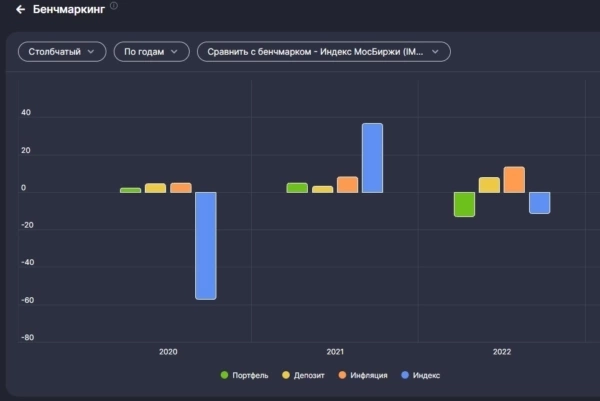Click the back arrow next to Бенчмаркинг
The image size is (600, 401).
(20, 10)
